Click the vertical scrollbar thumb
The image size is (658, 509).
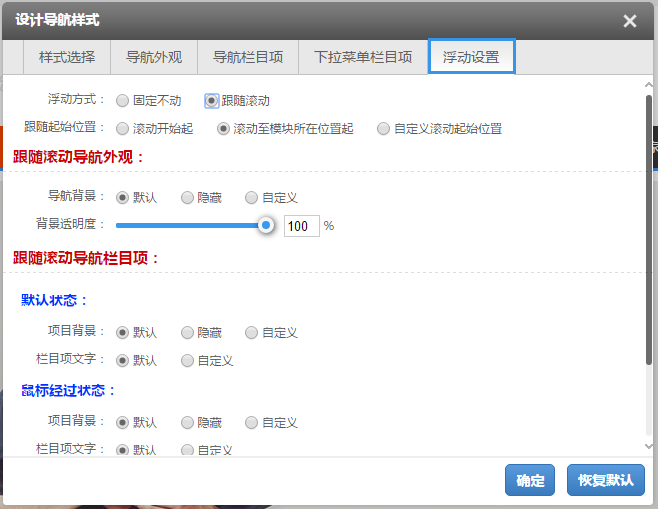(649, 230)
